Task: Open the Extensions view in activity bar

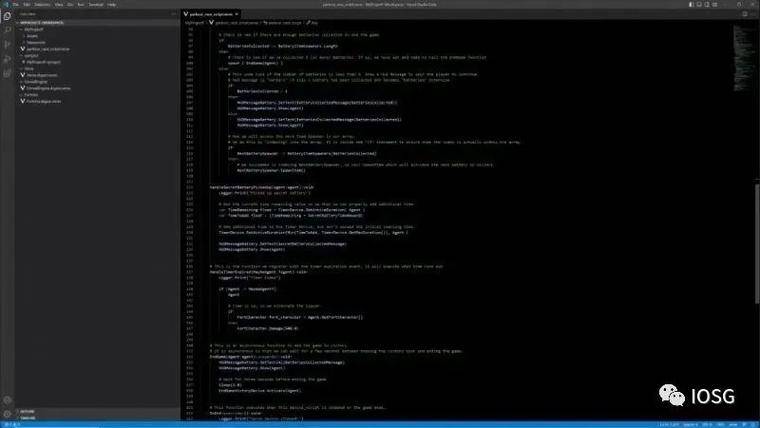Action: point(7,74)
